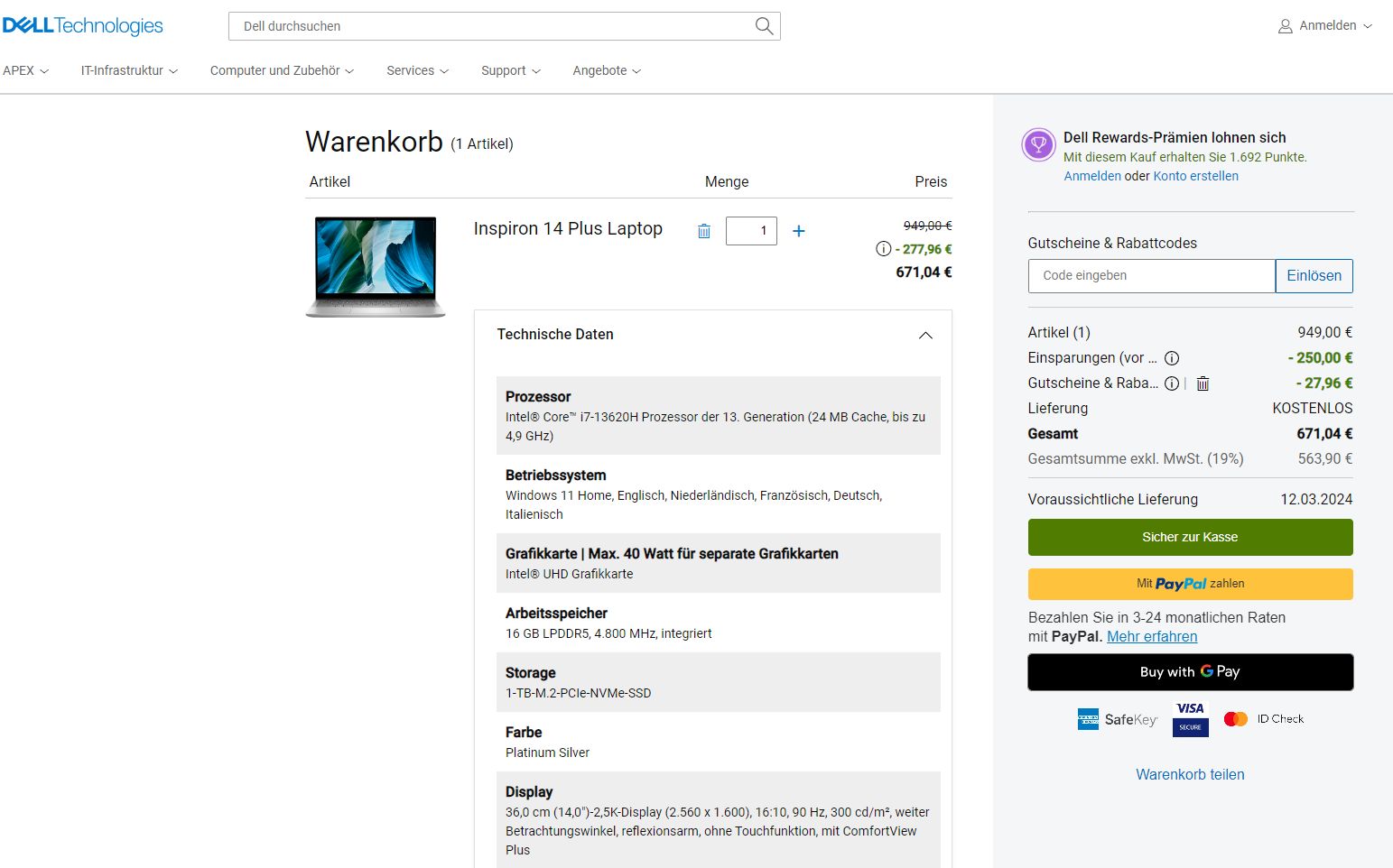The width and height of the screenshot is (1393, 868).
Task: Click Anmelden link under Dell Rewards
Action: pyautogui.click(x=1092, y=176)
